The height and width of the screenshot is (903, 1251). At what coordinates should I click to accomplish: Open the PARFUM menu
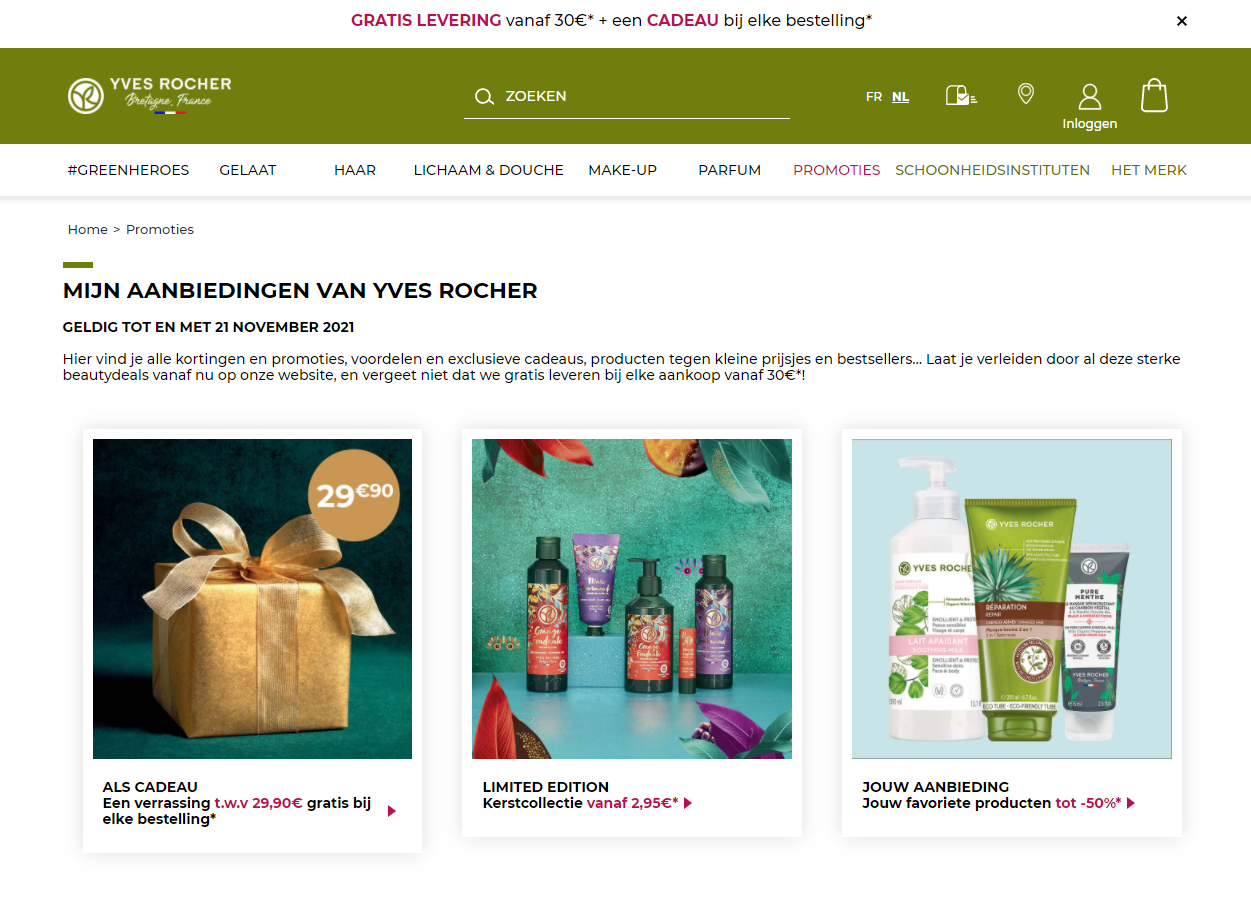click(730, 170)
